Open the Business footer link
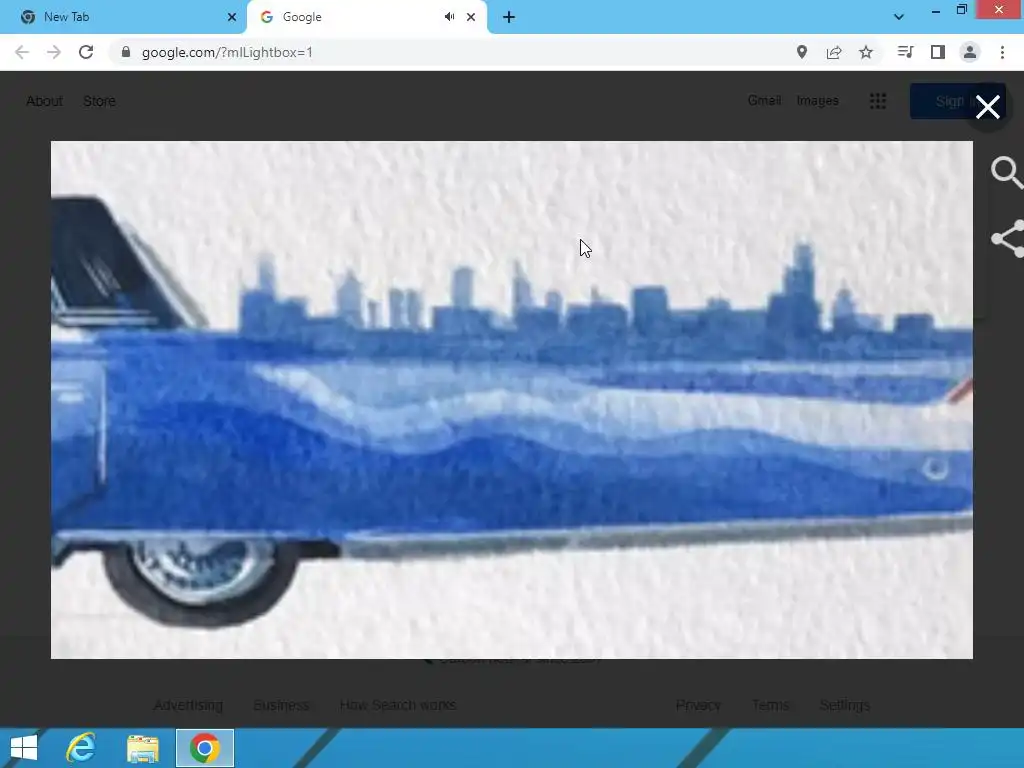 (x=281, y=705)
